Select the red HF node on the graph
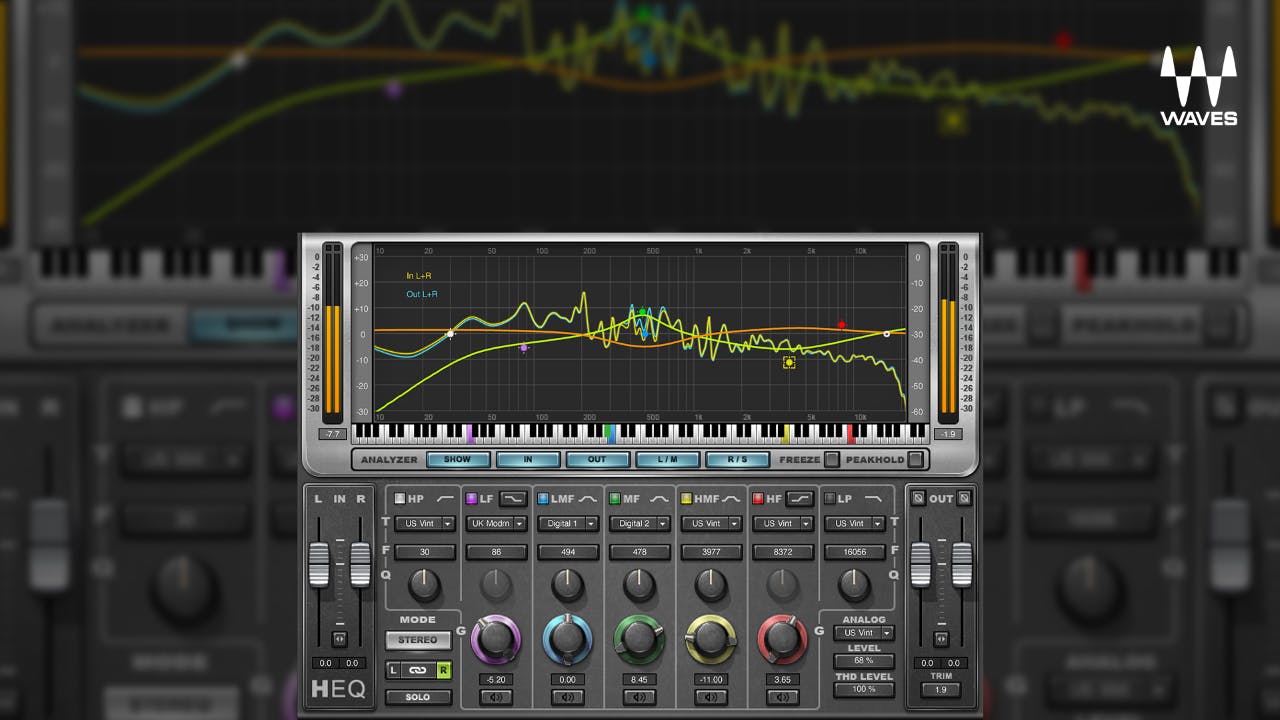1280x720 pixels. pos(841,325)
